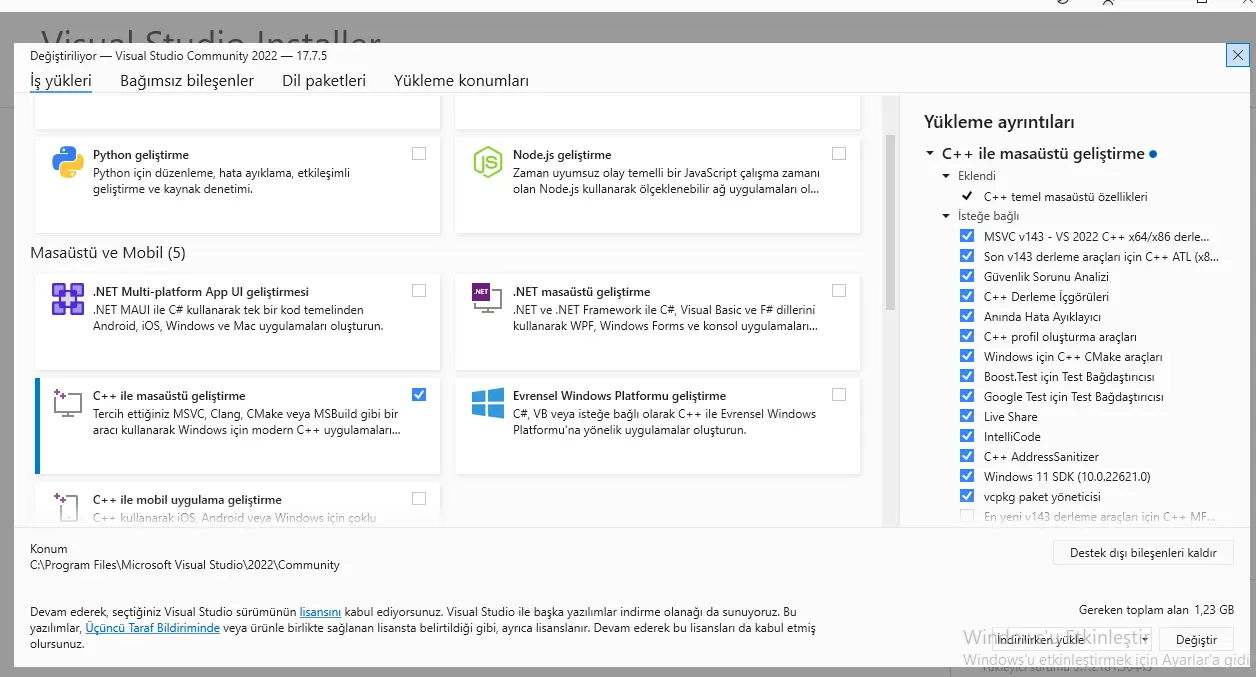Open the Dil paketleri tab
The width and height of the screenshot is (1256, 677).
tap(324, 81)
